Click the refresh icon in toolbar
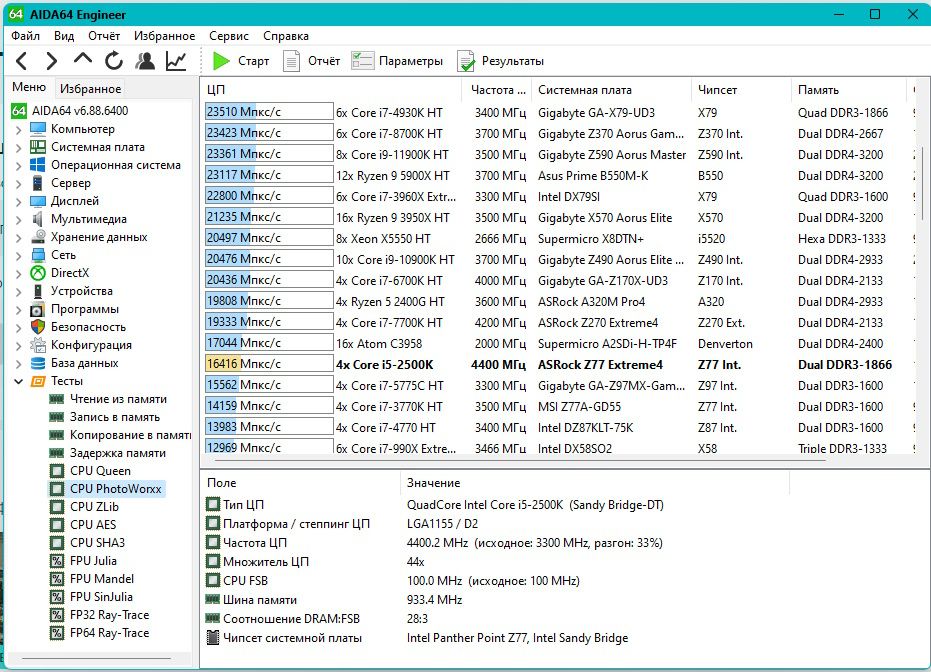Screen dimensions: 931x672 (114, 61)
